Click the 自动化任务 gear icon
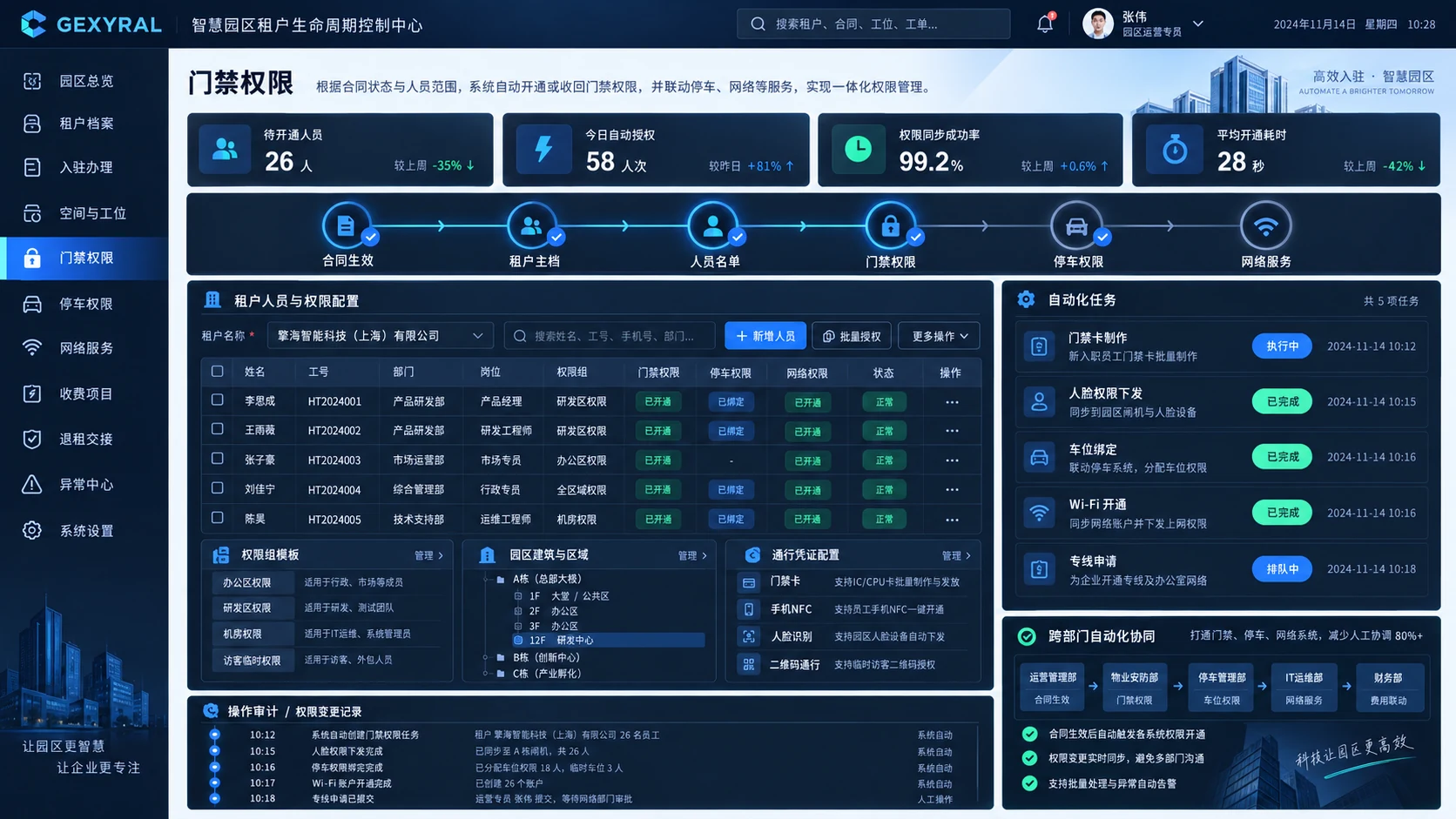 click(x=1027, y=299)
